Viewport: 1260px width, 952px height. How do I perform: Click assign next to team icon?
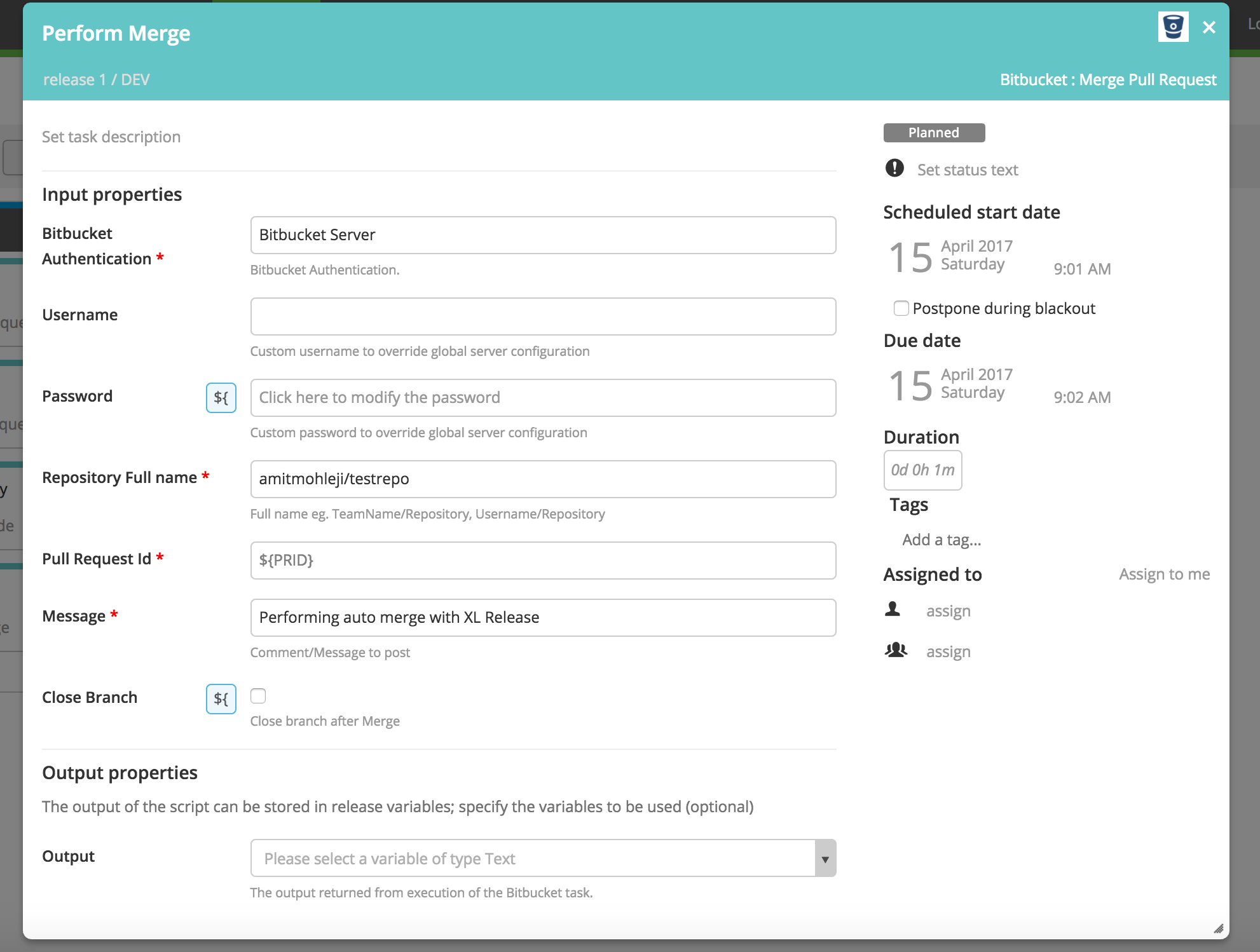[948, 651]
